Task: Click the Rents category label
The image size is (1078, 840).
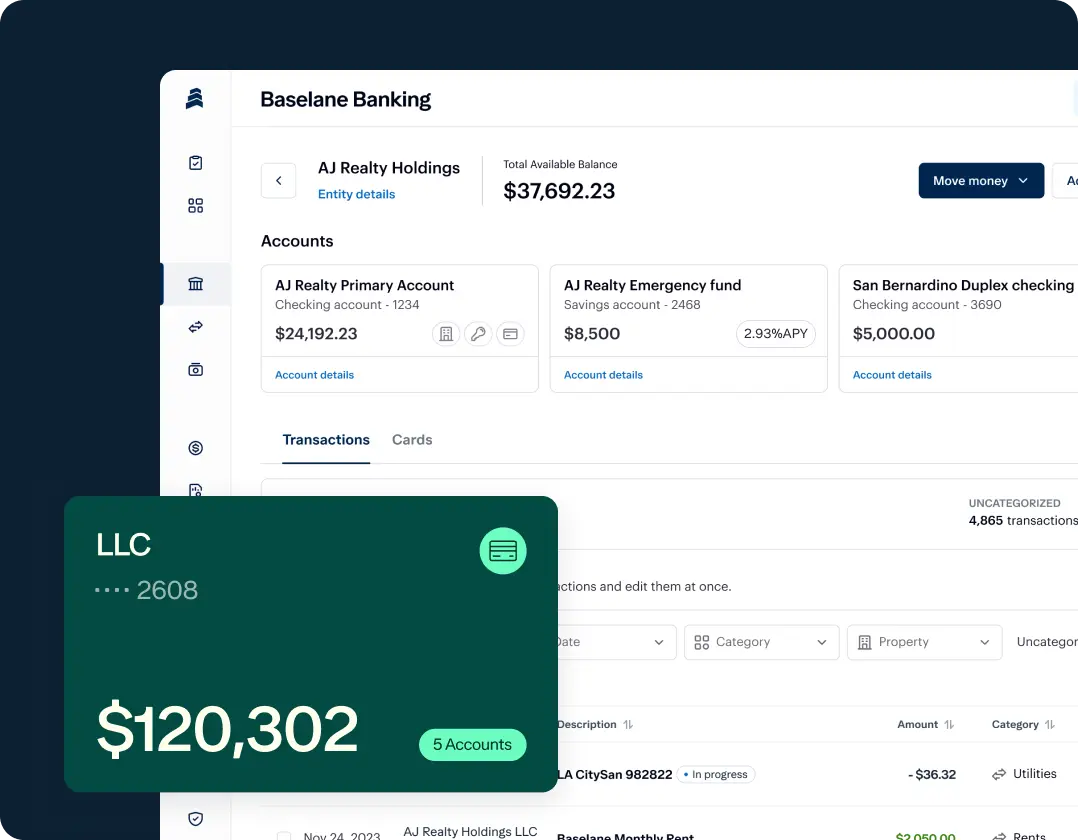Action: 1028,836
